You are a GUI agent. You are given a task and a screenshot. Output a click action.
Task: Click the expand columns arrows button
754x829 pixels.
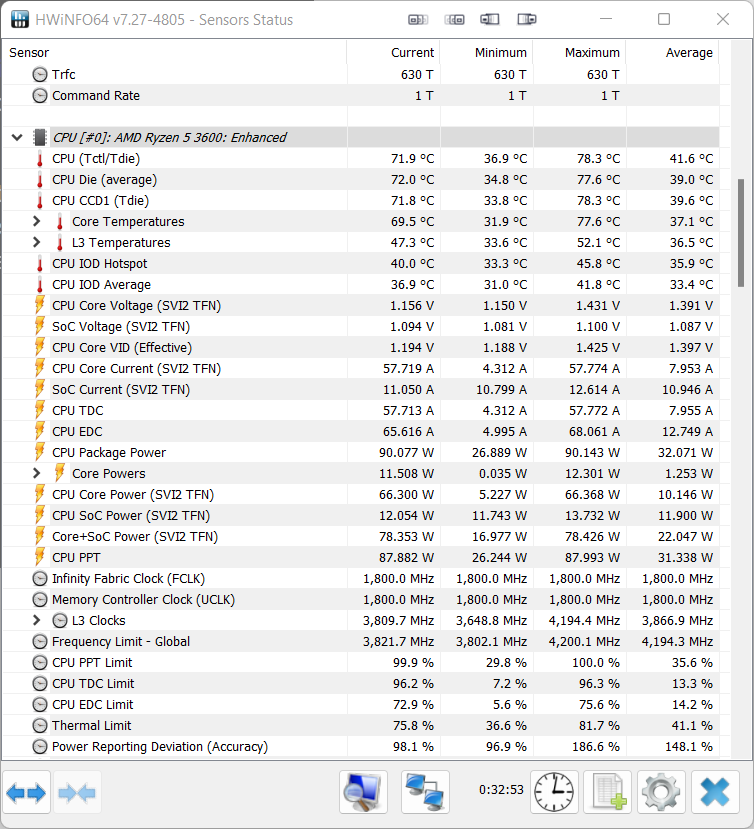pyautogui.click(x=26, y=793)
